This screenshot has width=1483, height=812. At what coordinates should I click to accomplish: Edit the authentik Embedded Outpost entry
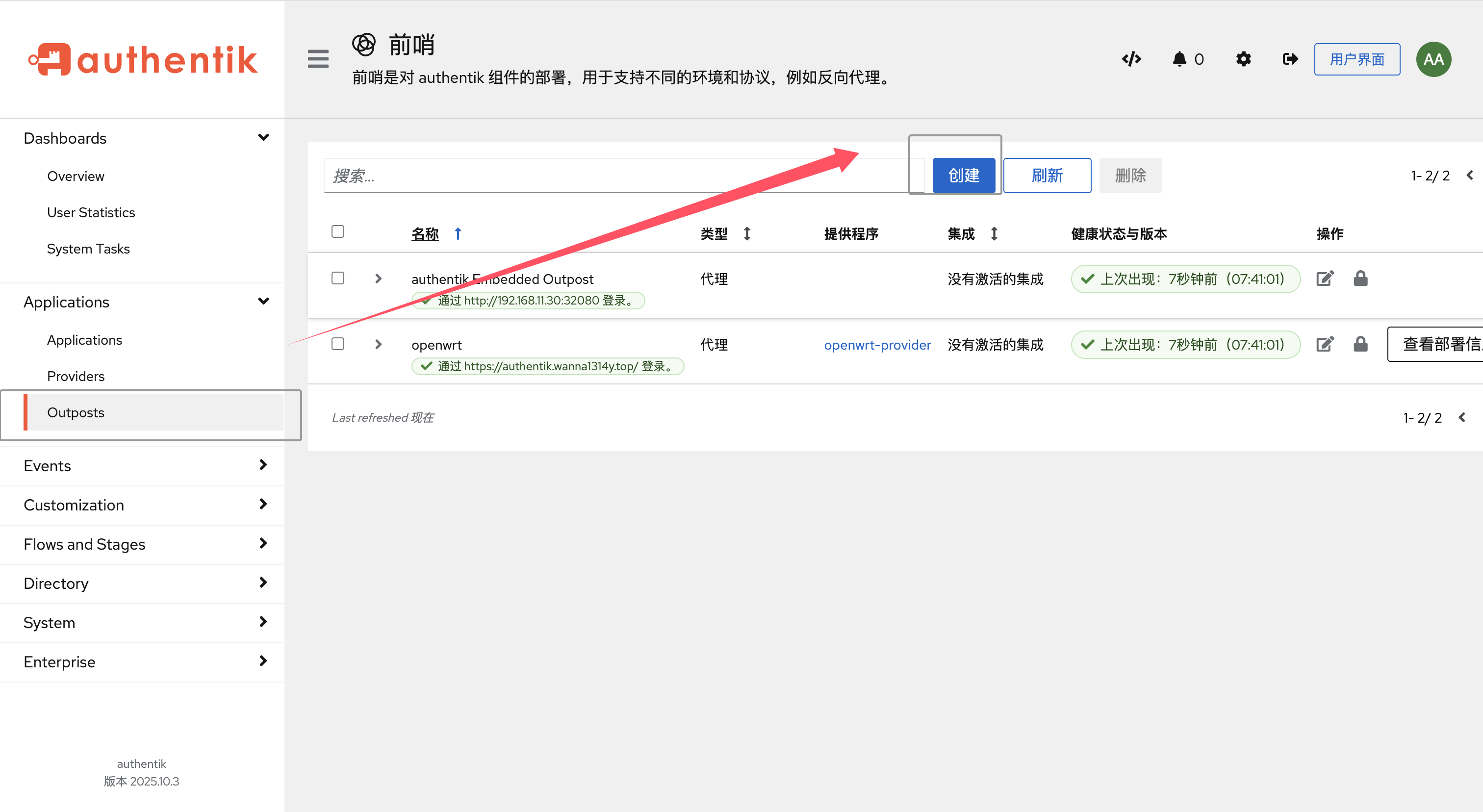point(1325,279)
